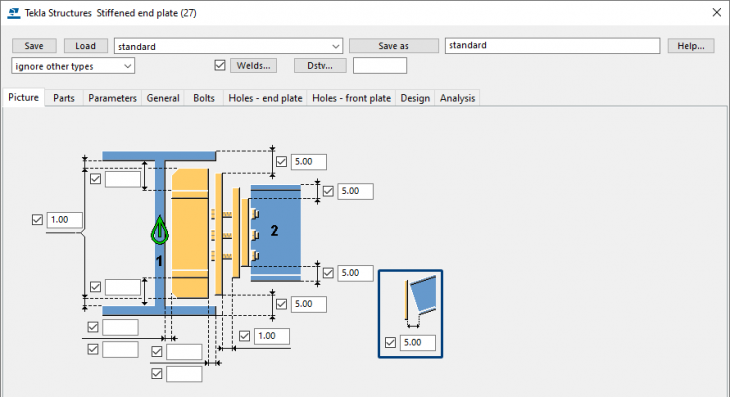Open the Holes - end plate tab
730x397 pixels.
pyautogui.click(x=265, y=98)
